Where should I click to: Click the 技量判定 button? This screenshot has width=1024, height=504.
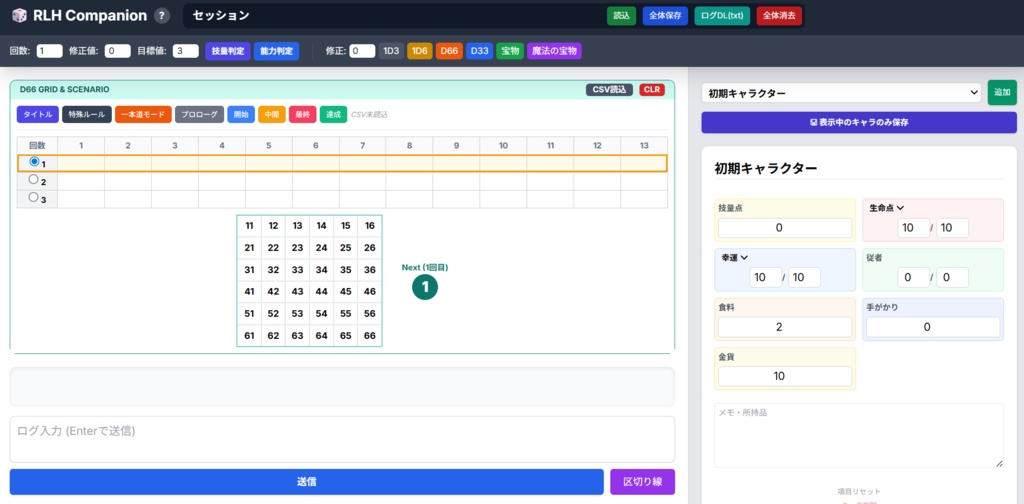(228, 51)
